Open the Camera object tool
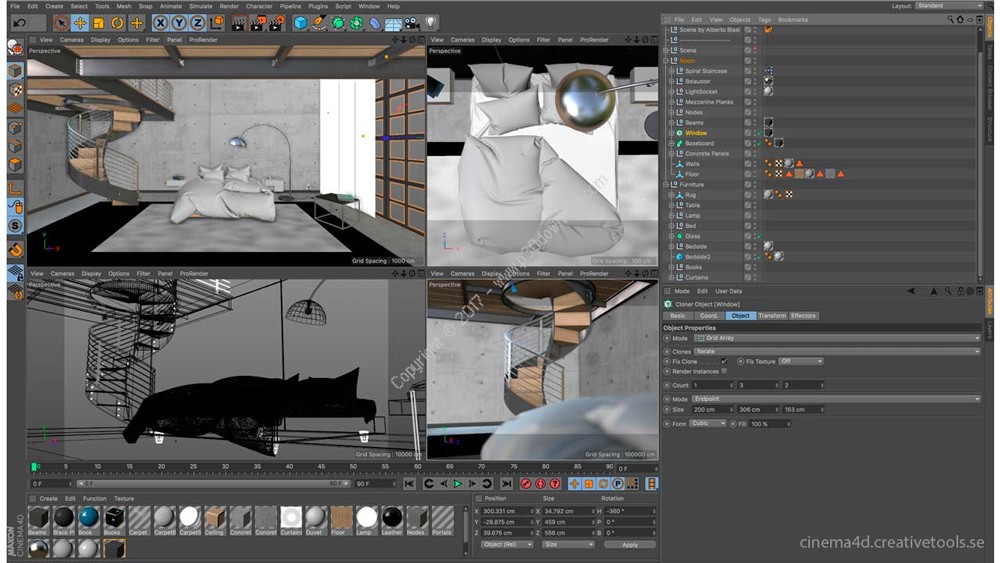The width and height of the screenshot is (1000, 563). click(412, 22)
